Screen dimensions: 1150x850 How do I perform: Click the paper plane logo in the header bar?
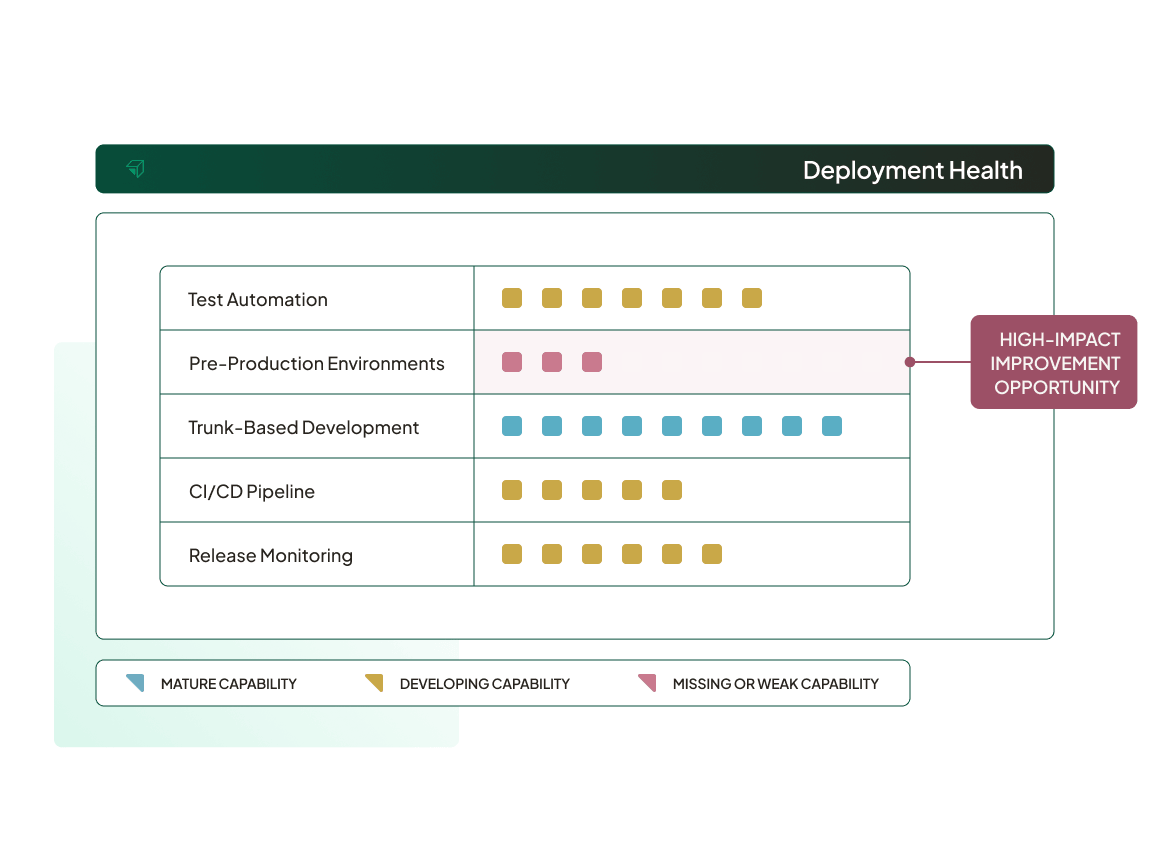tap(135, 168)
